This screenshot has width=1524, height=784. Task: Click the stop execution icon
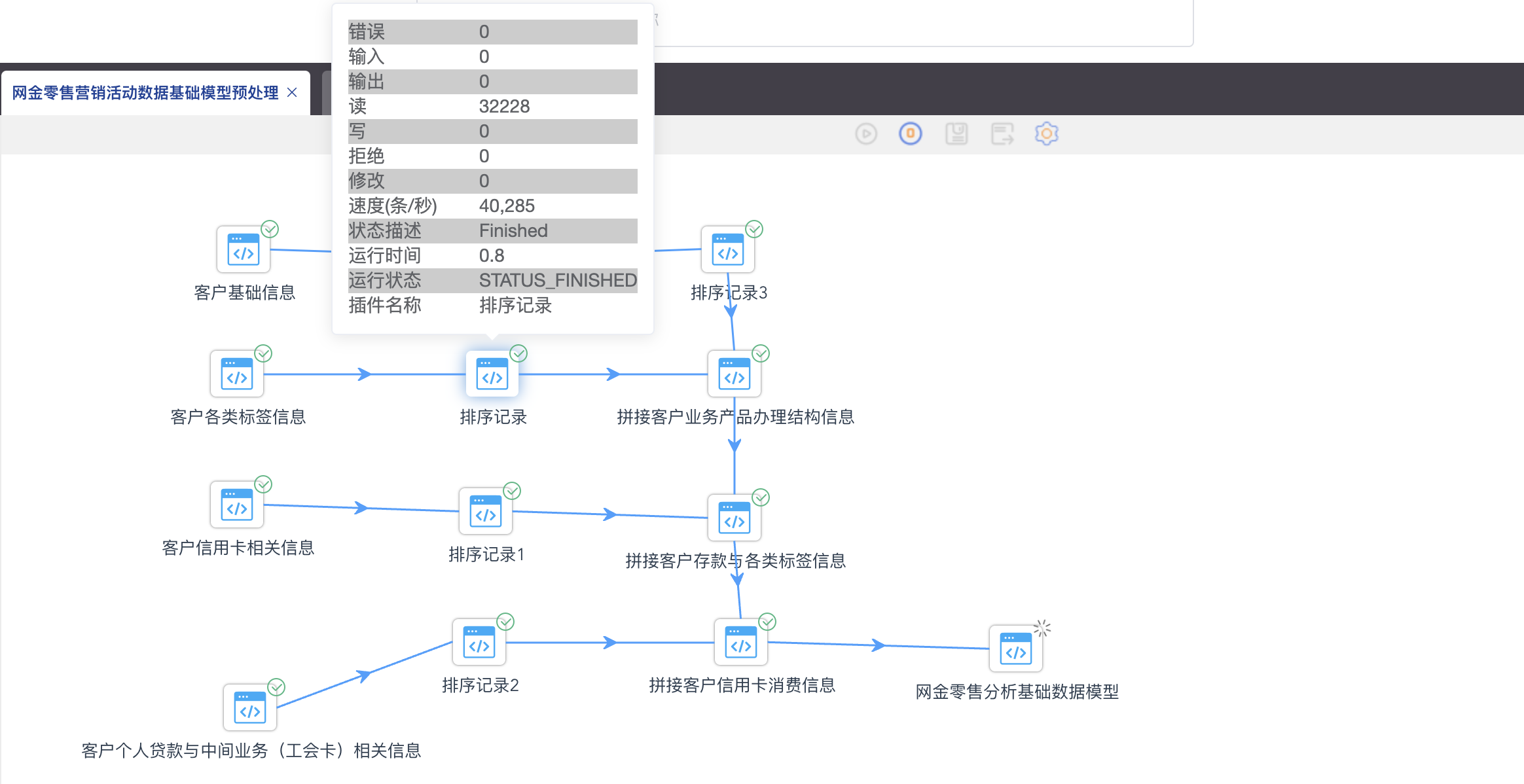click(910, 134)
